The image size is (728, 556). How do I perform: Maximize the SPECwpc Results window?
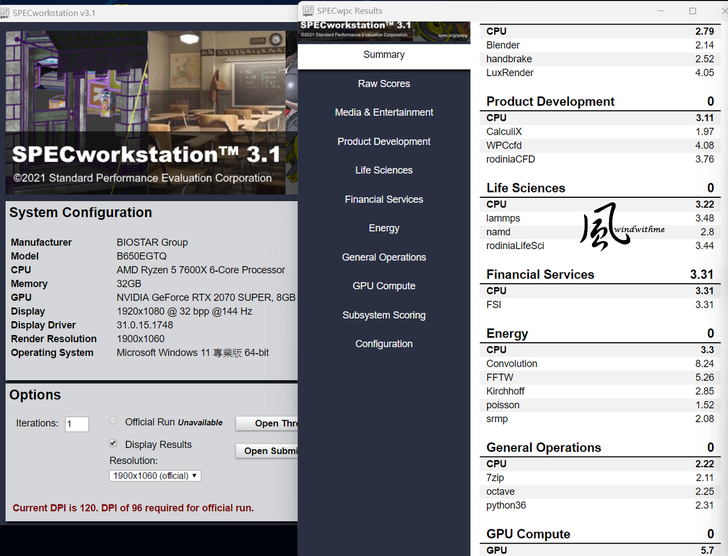692,11
